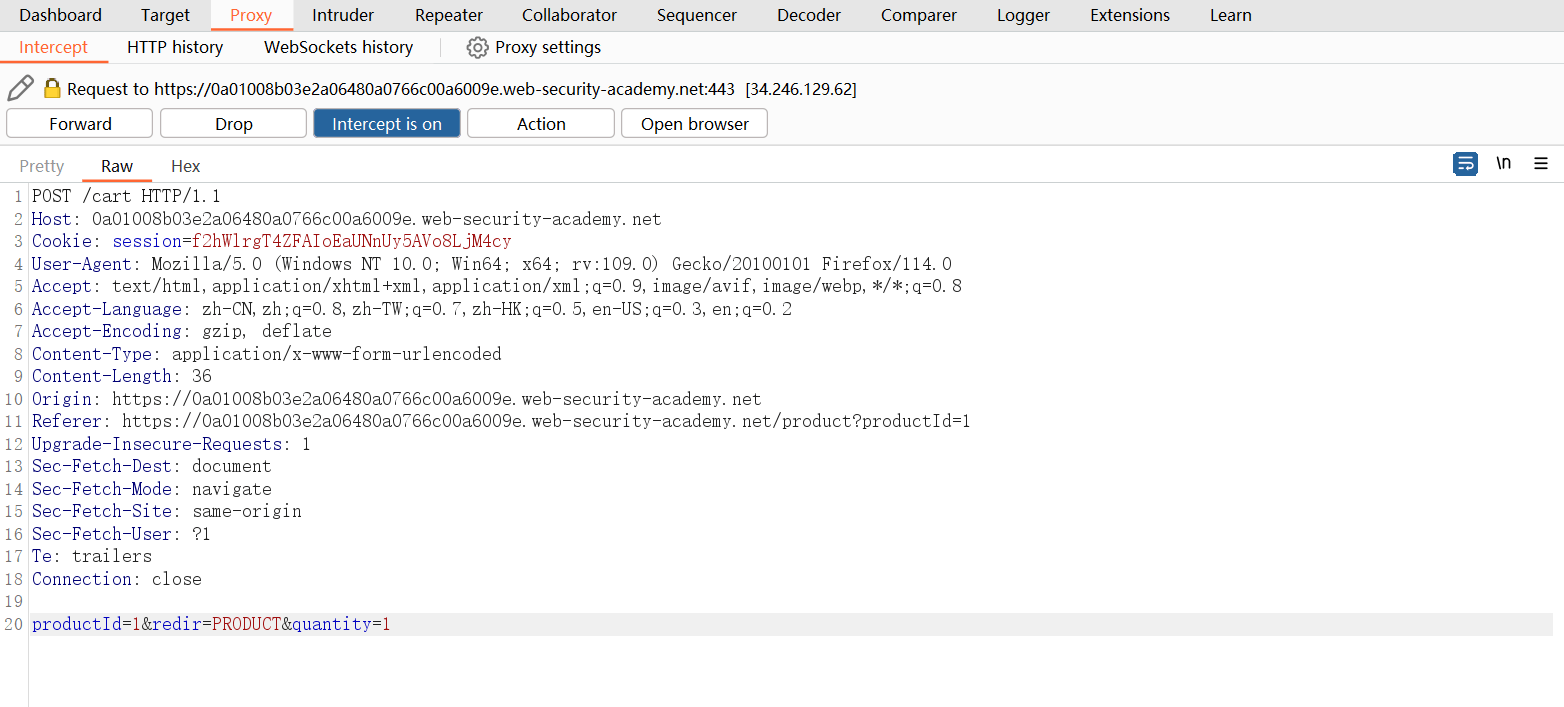The height and width of the screenshot is (707, 1564).
Task: Go to the Decoder tab
Action: [808, 15]
